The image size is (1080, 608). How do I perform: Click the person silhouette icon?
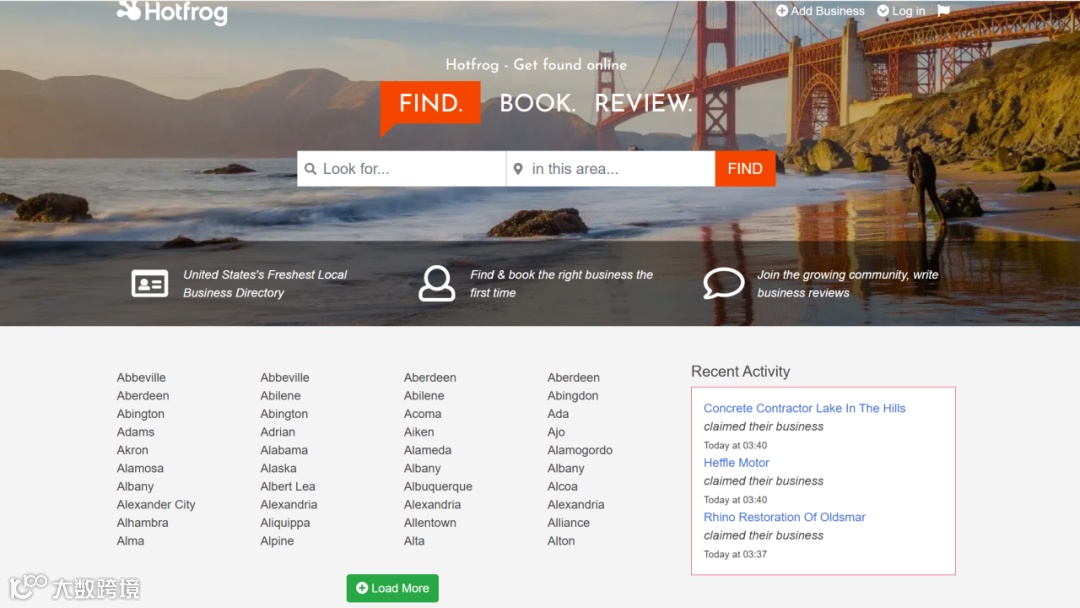tap(437, 283)
